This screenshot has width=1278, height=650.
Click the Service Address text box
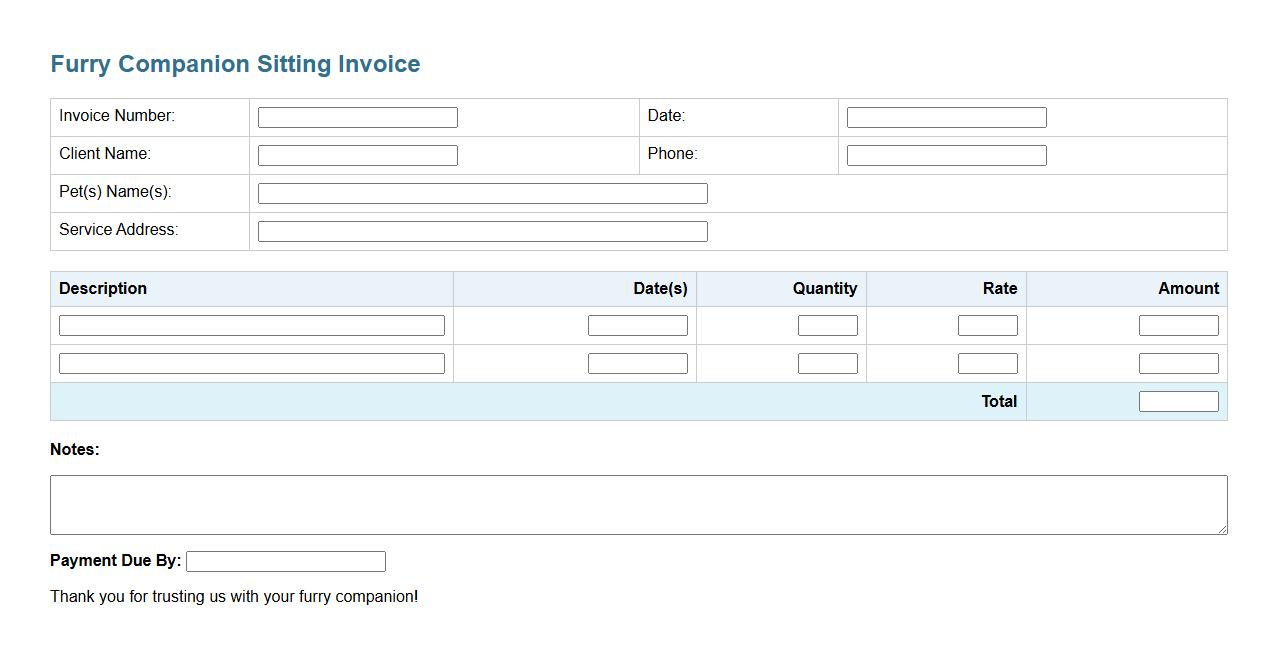tap(482, 232)
